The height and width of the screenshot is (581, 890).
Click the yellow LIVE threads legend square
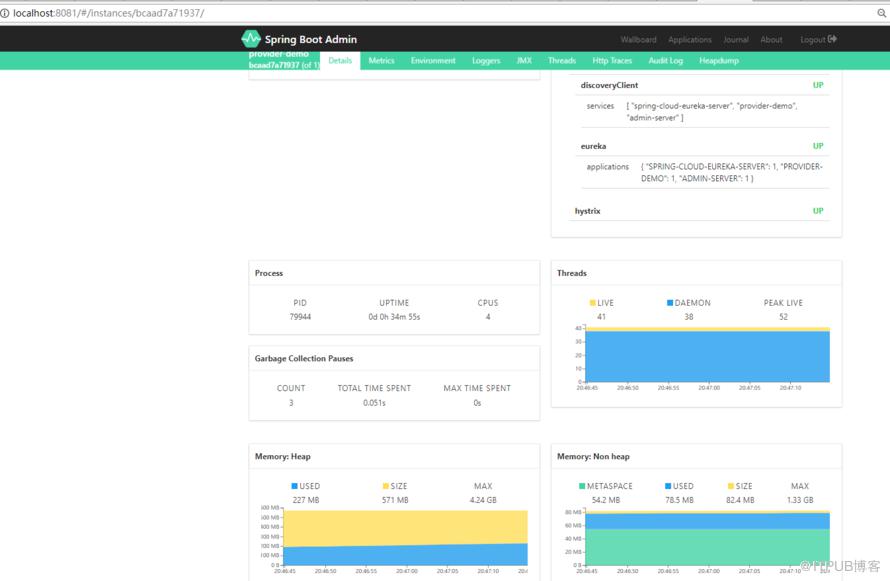[x=593, y=303]
